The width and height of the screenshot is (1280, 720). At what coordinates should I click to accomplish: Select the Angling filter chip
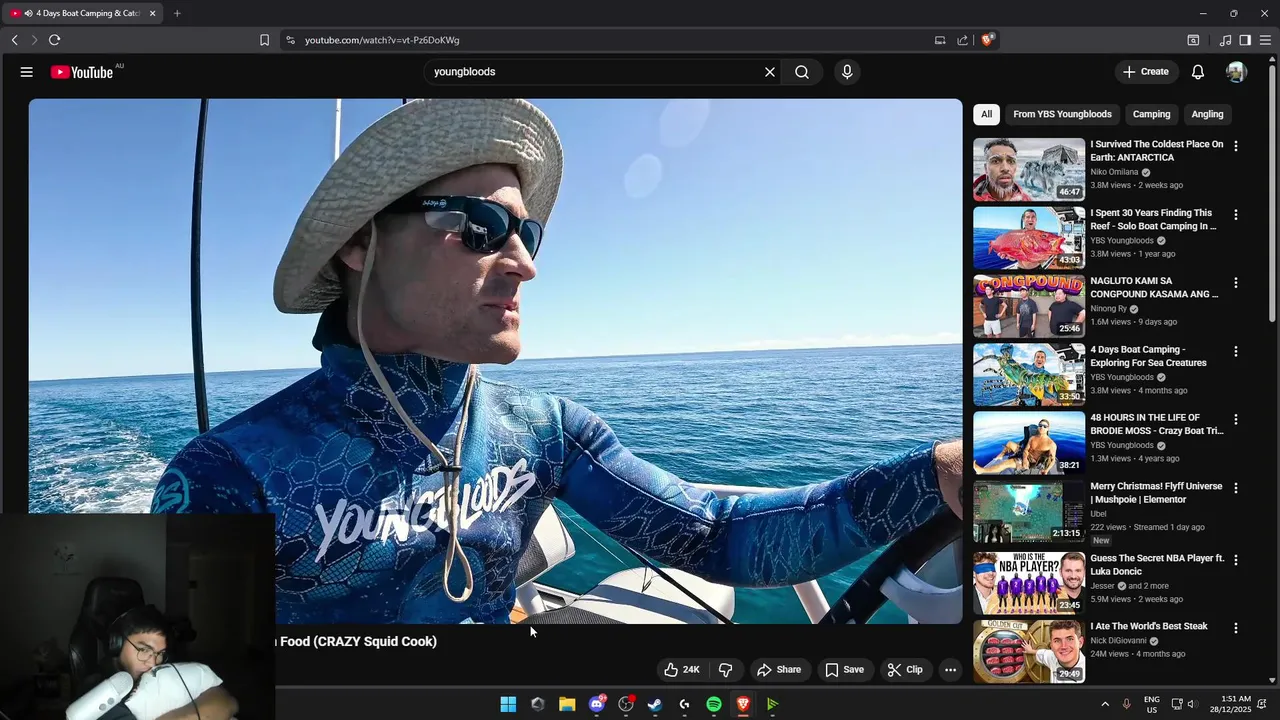click(1207, 114)
